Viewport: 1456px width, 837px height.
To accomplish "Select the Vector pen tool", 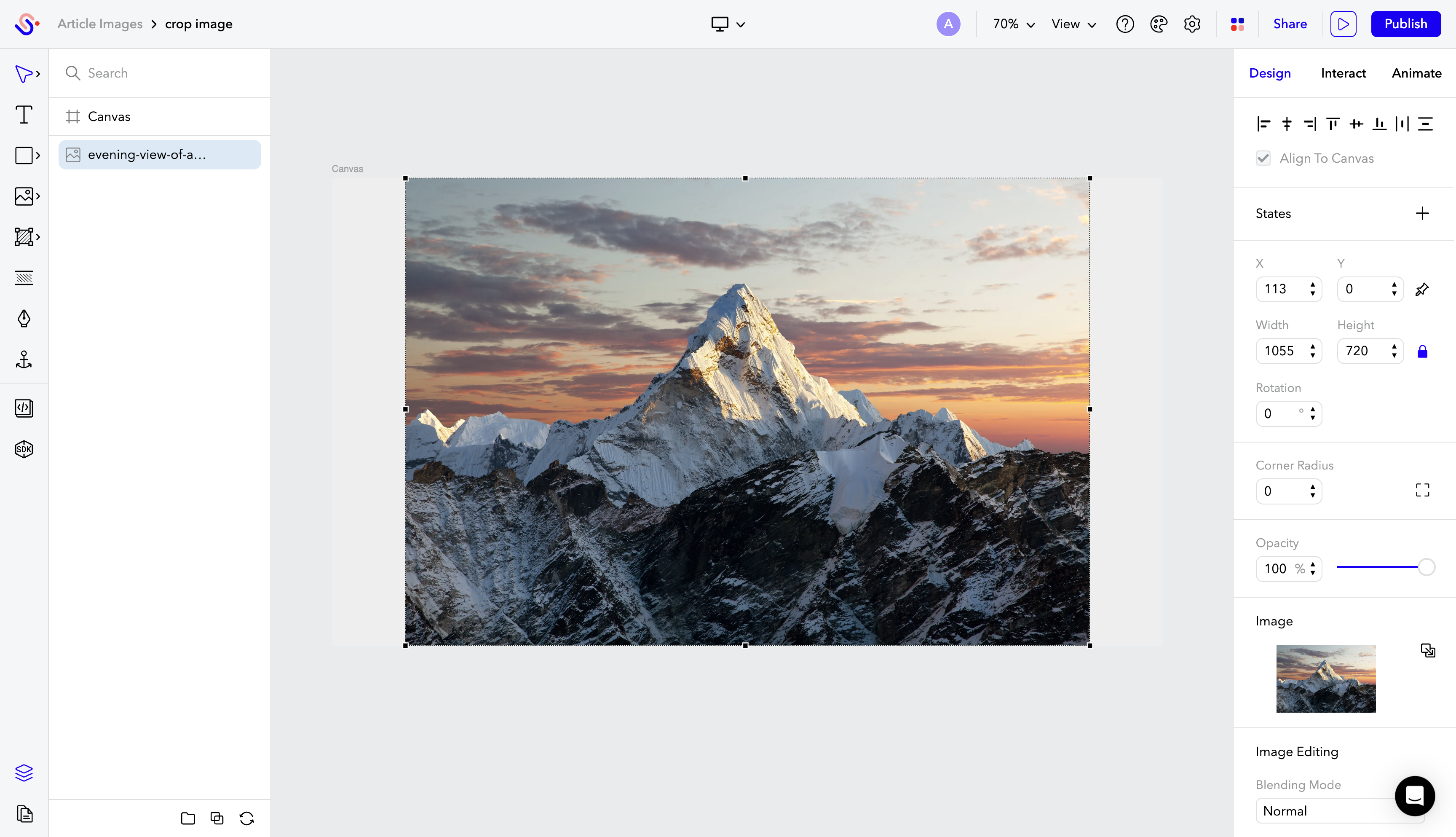I will (x=24, y=318).
